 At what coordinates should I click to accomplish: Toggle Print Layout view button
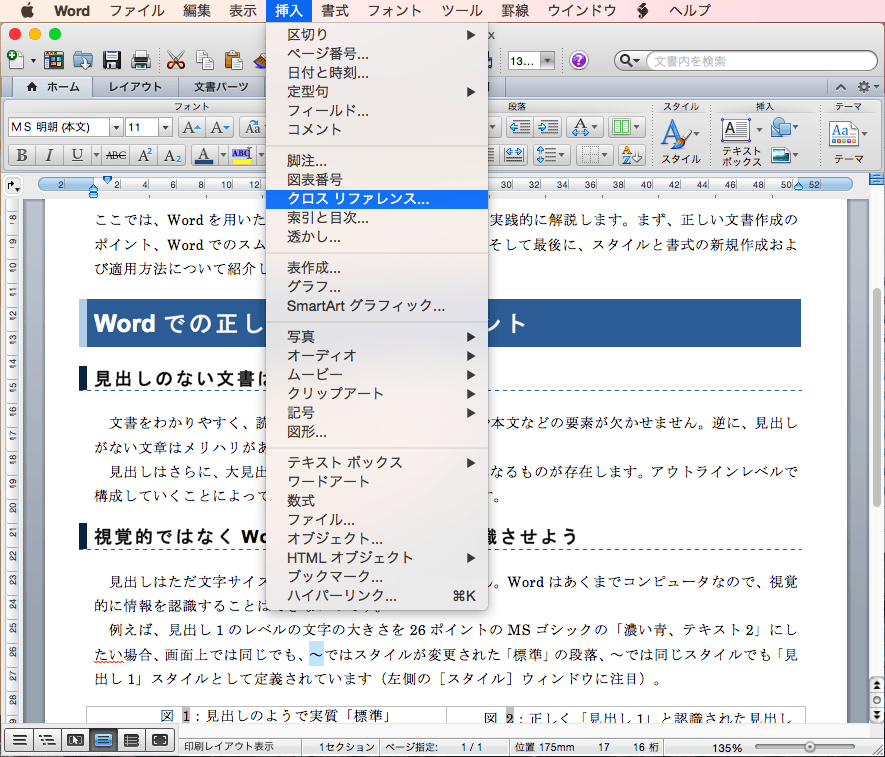tap(104, 740)
